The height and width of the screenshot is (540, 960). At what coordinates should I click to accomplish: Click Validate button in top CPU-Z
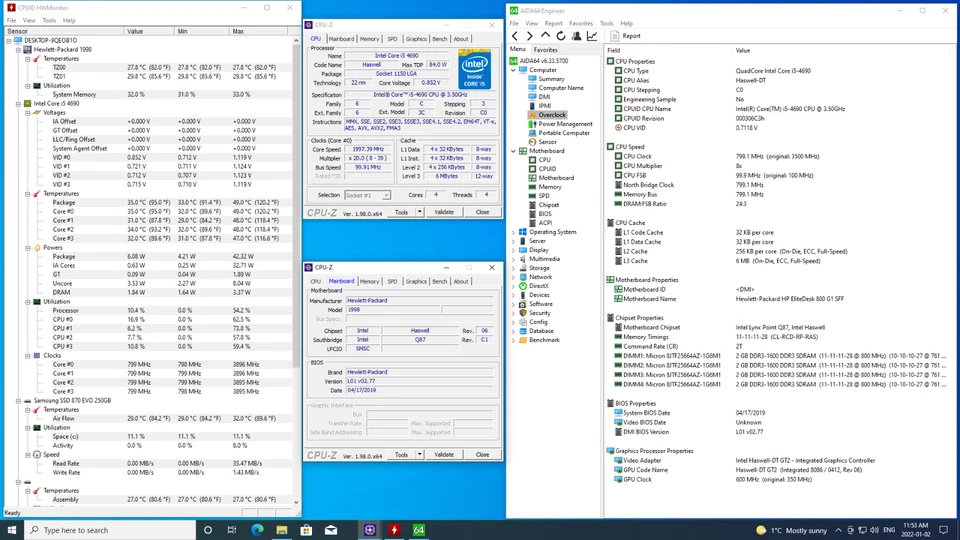pos(444,212)
